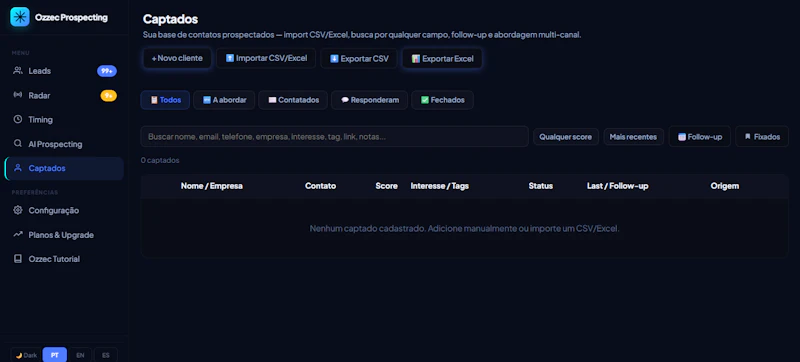Open the Qualquer score filter dropdown
The width and height of the screenshot is (800, 362).
tap(566, 137)
